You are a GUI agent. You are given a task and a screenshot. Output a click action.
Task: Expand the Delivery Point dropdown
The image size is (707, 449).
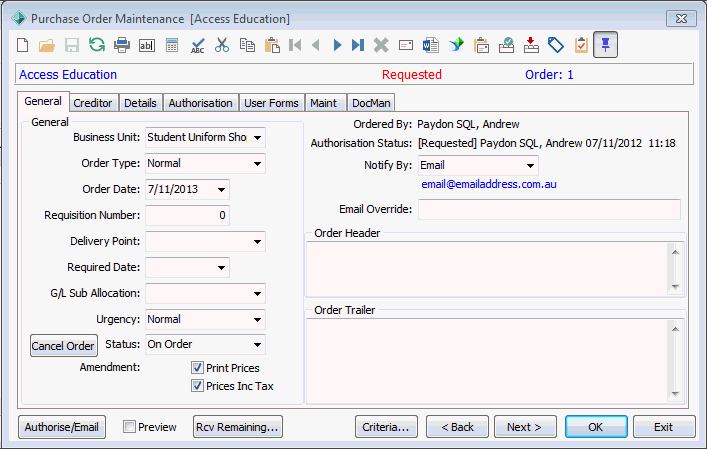click(257, 242)
